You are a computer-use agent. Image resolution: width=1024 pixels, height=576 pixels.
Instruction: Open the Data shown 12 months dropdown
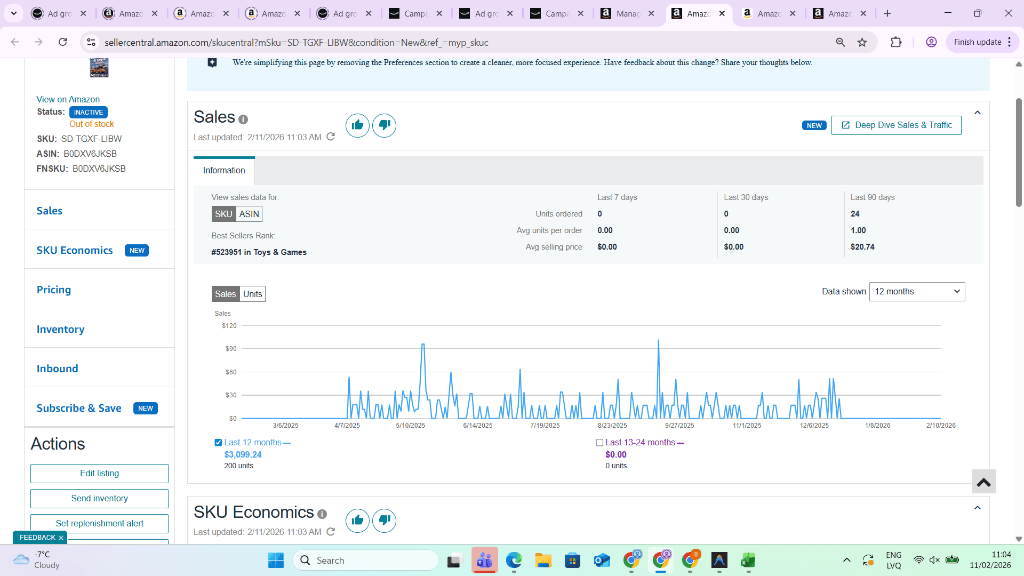point(917,291)
